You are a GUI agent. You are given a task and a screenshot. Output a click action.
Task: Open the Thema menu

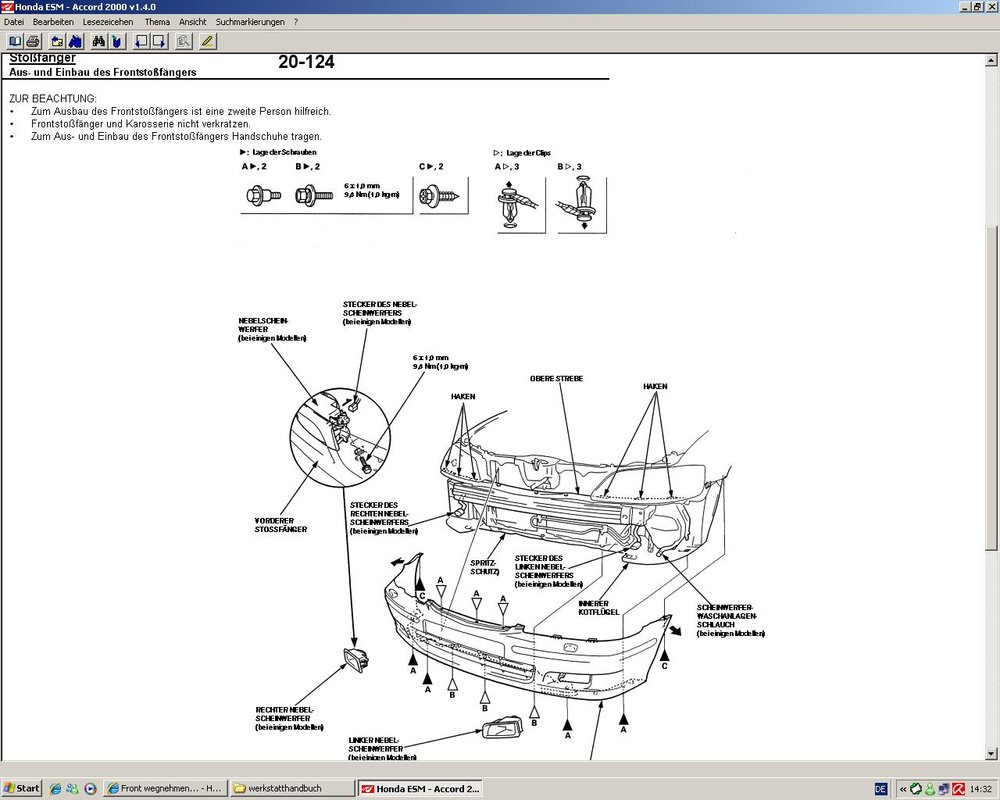point(157,21)
